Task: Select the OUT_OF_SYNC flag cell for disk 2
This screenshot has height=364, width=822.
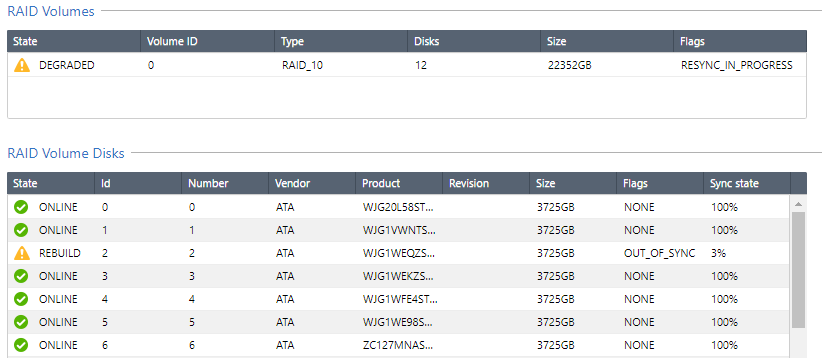Action: (659, 253)
